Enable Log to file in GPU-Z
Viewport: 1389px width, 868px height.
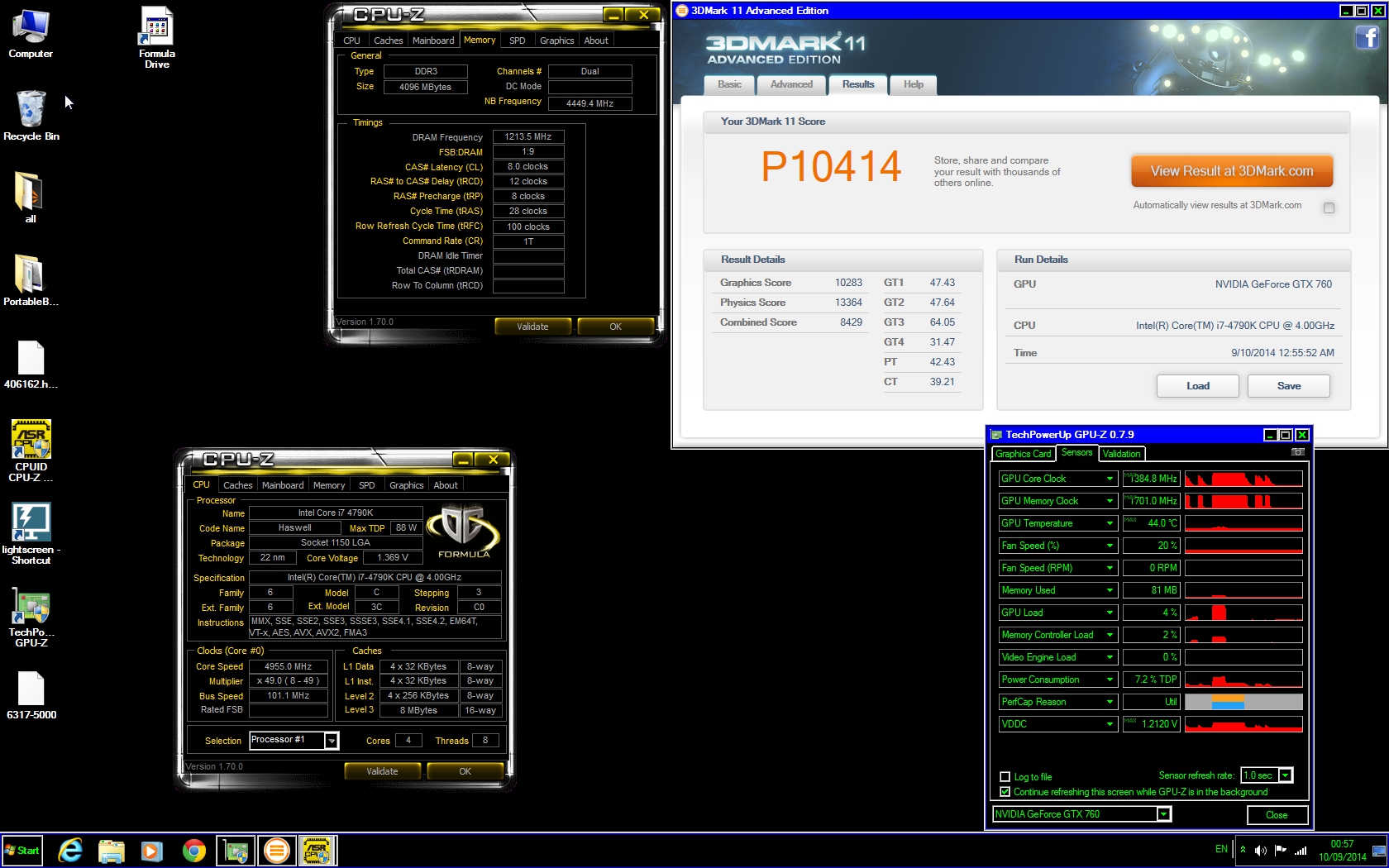pyautogui.click(x=1005, y=777)
